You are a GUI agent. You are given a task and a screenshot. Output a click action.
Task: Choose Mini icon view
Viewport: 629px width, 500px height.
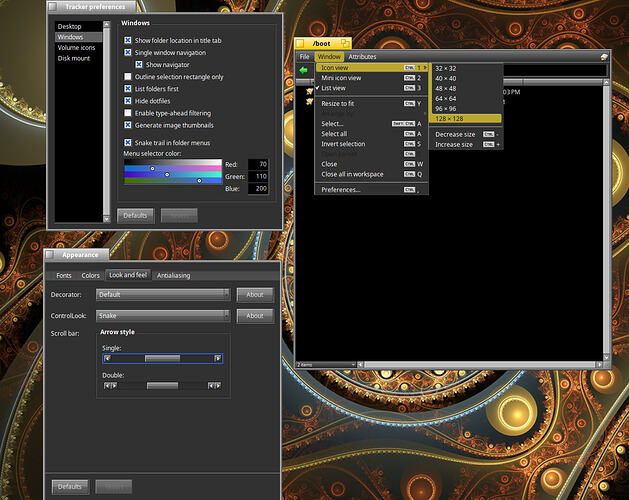coord(371,78)
